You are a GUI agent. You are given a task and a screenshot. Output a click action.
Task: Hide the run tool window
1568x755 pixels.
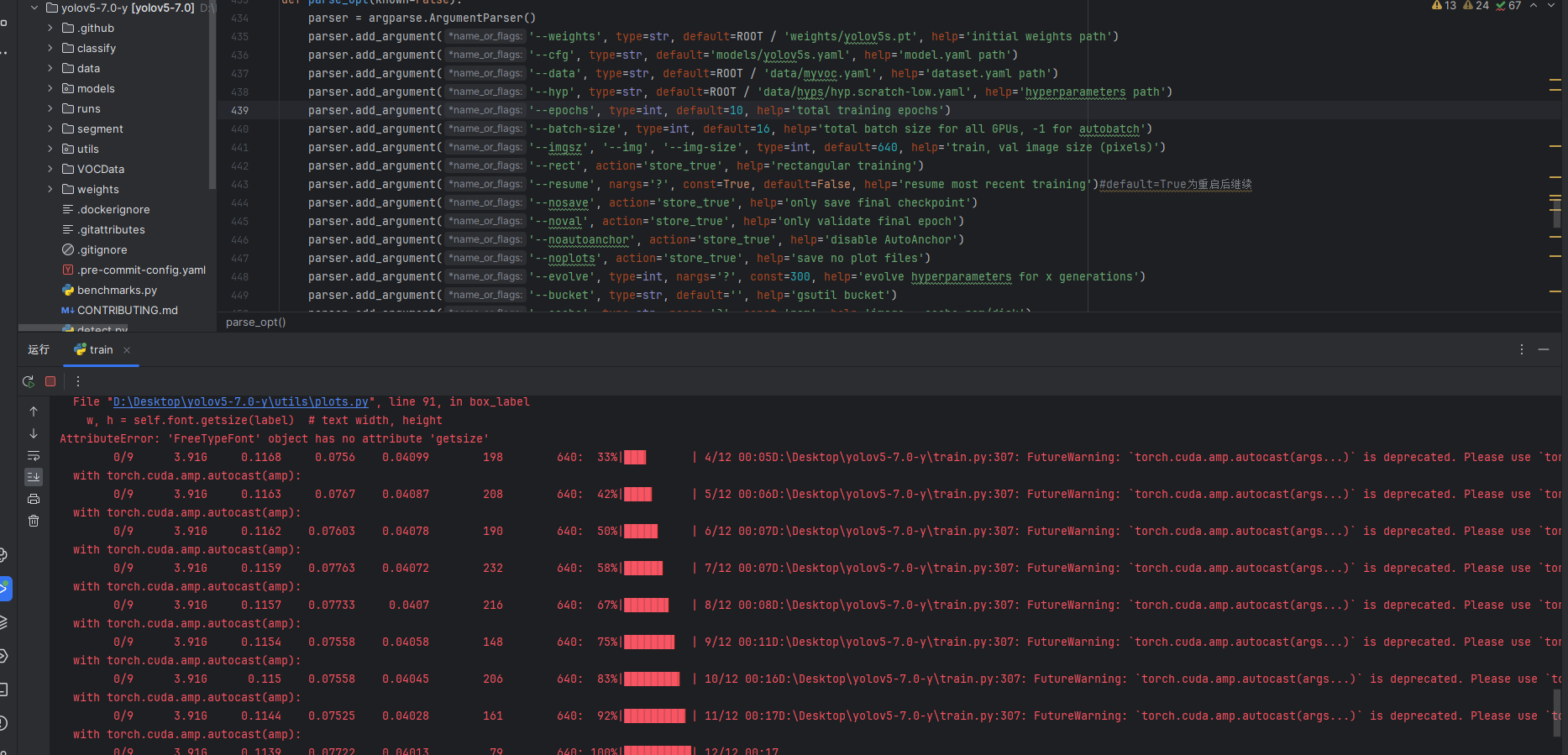tap(1544, 349)
